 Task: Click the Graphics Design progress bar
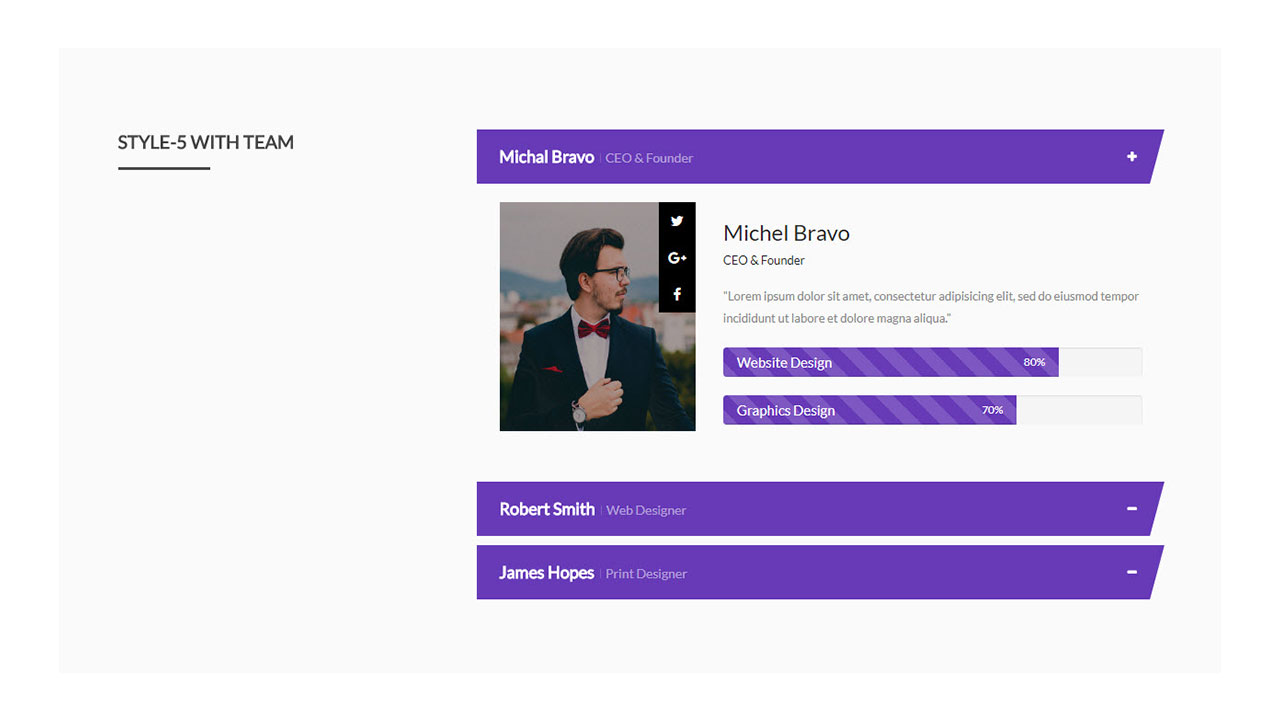pos(869,410)
